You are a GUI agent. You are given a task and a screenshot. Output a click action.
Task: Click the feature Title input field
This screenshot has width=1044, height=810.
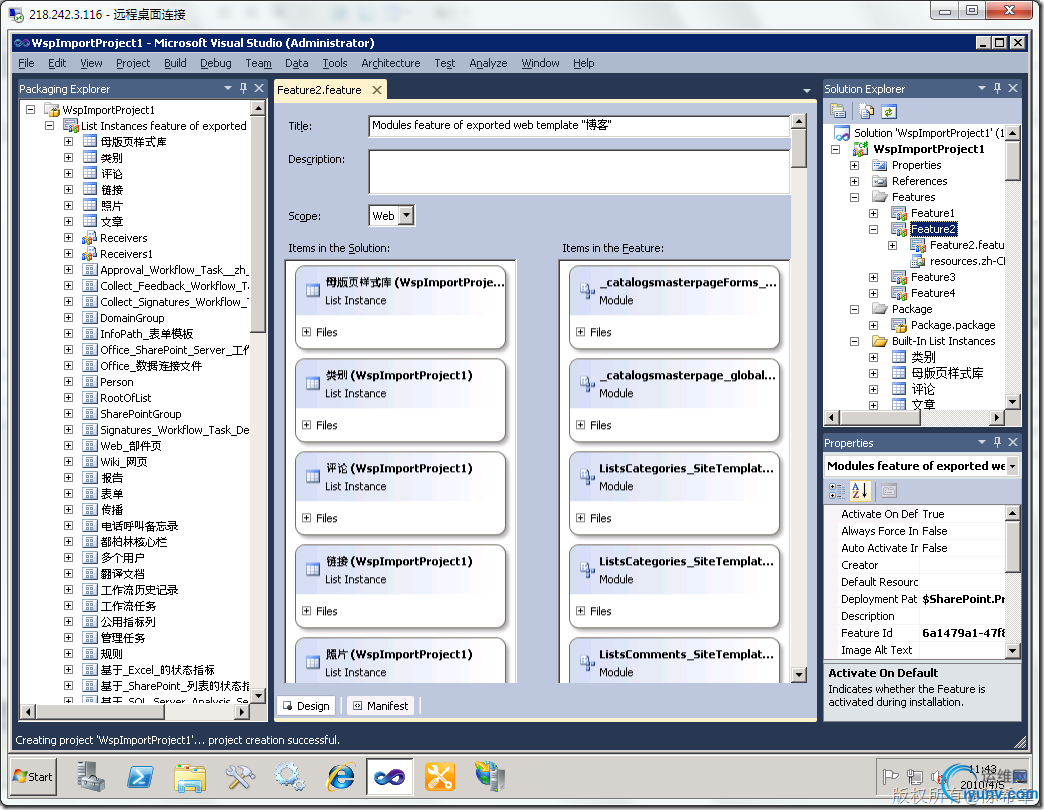click(578, 127)
